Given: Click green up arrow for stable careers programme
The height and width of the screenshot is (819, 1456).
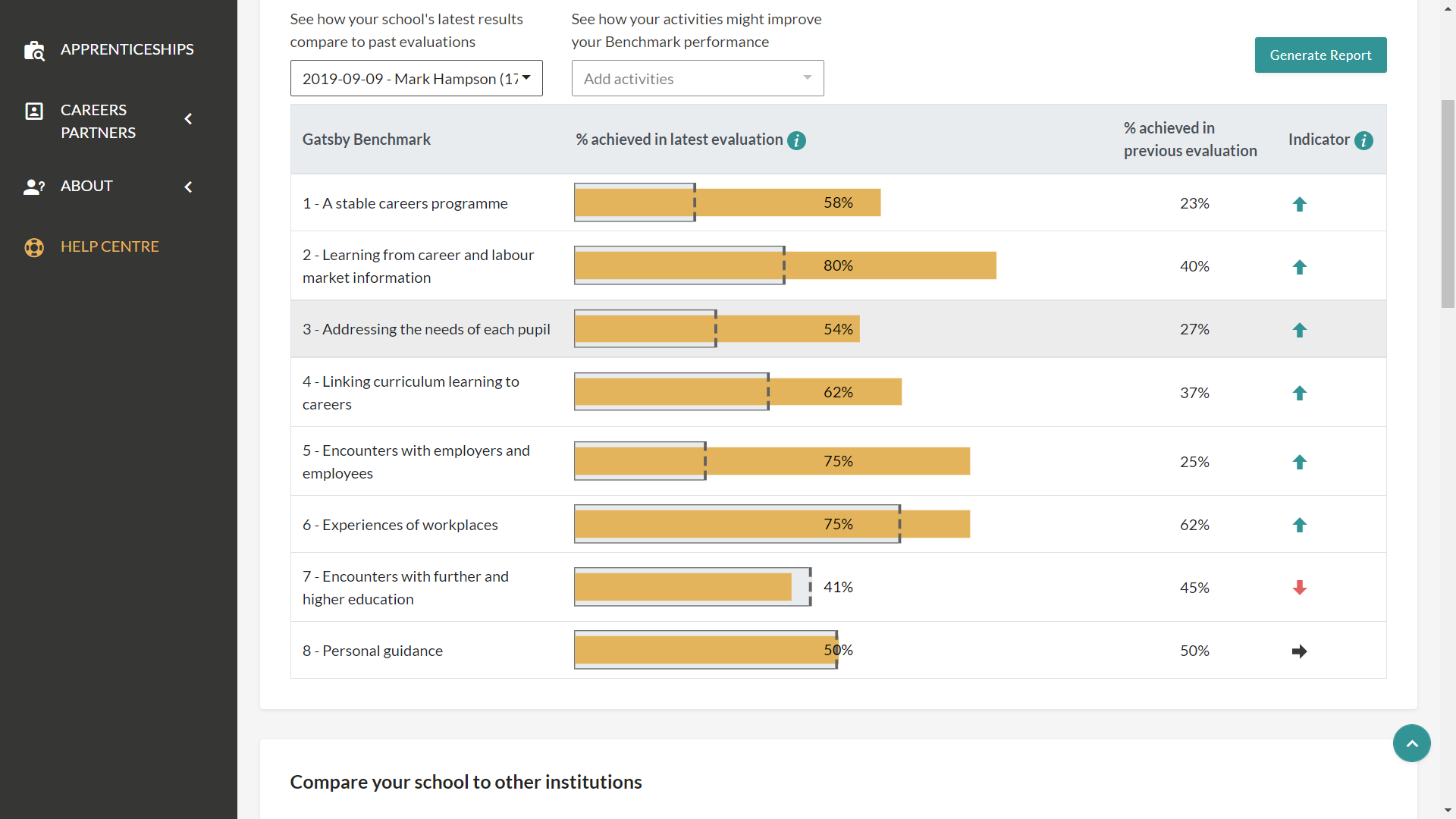Looking at the screenshot, I should [x=1299, y=204].
